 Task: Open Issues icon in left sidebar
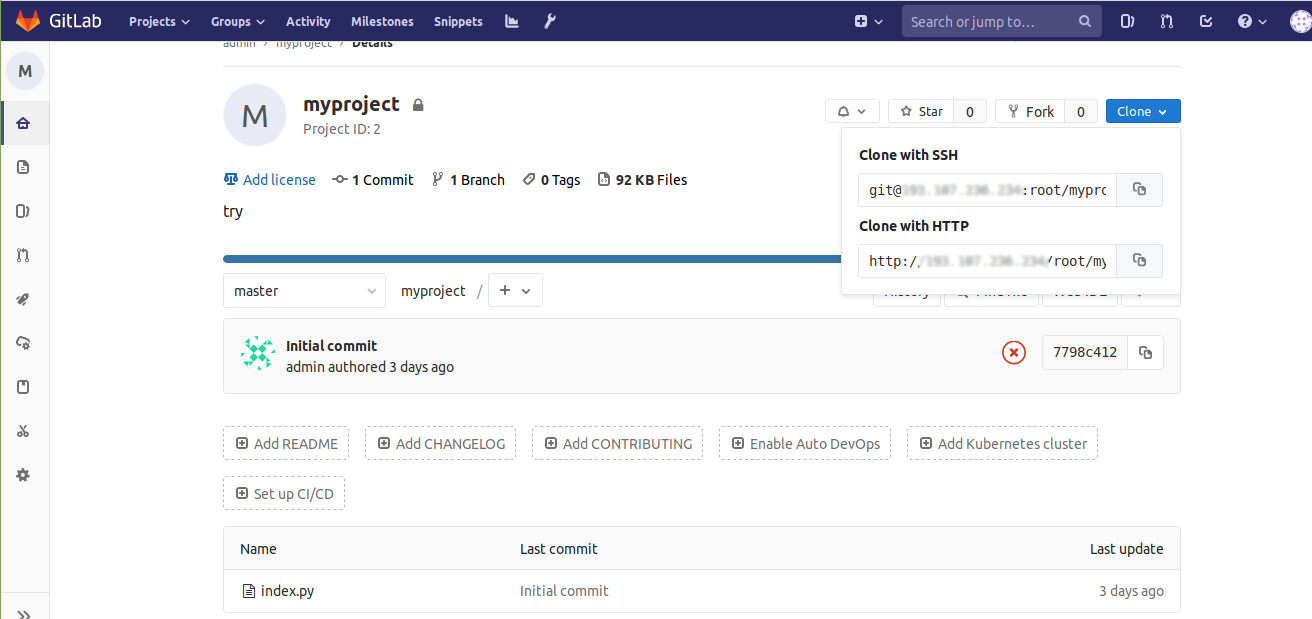24,211
